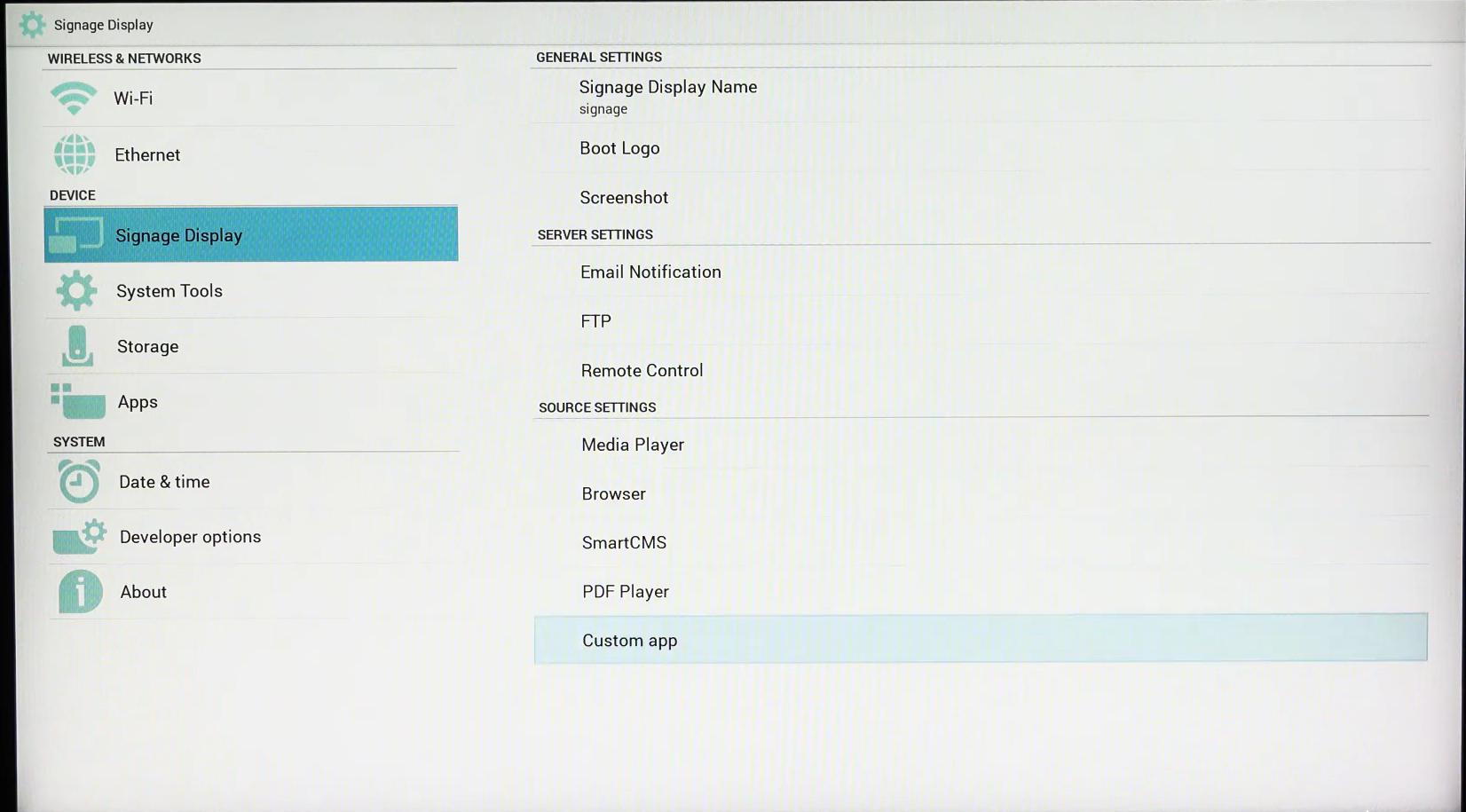
Task: Click the System Tools gear icon
Action: (76, 290)
